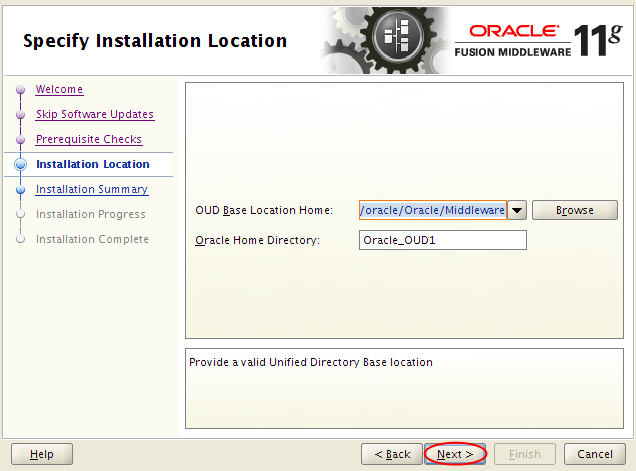Click the Skip Software Updates bullet icon
Viewport: 636px width, 471px height.
[20, 114]
